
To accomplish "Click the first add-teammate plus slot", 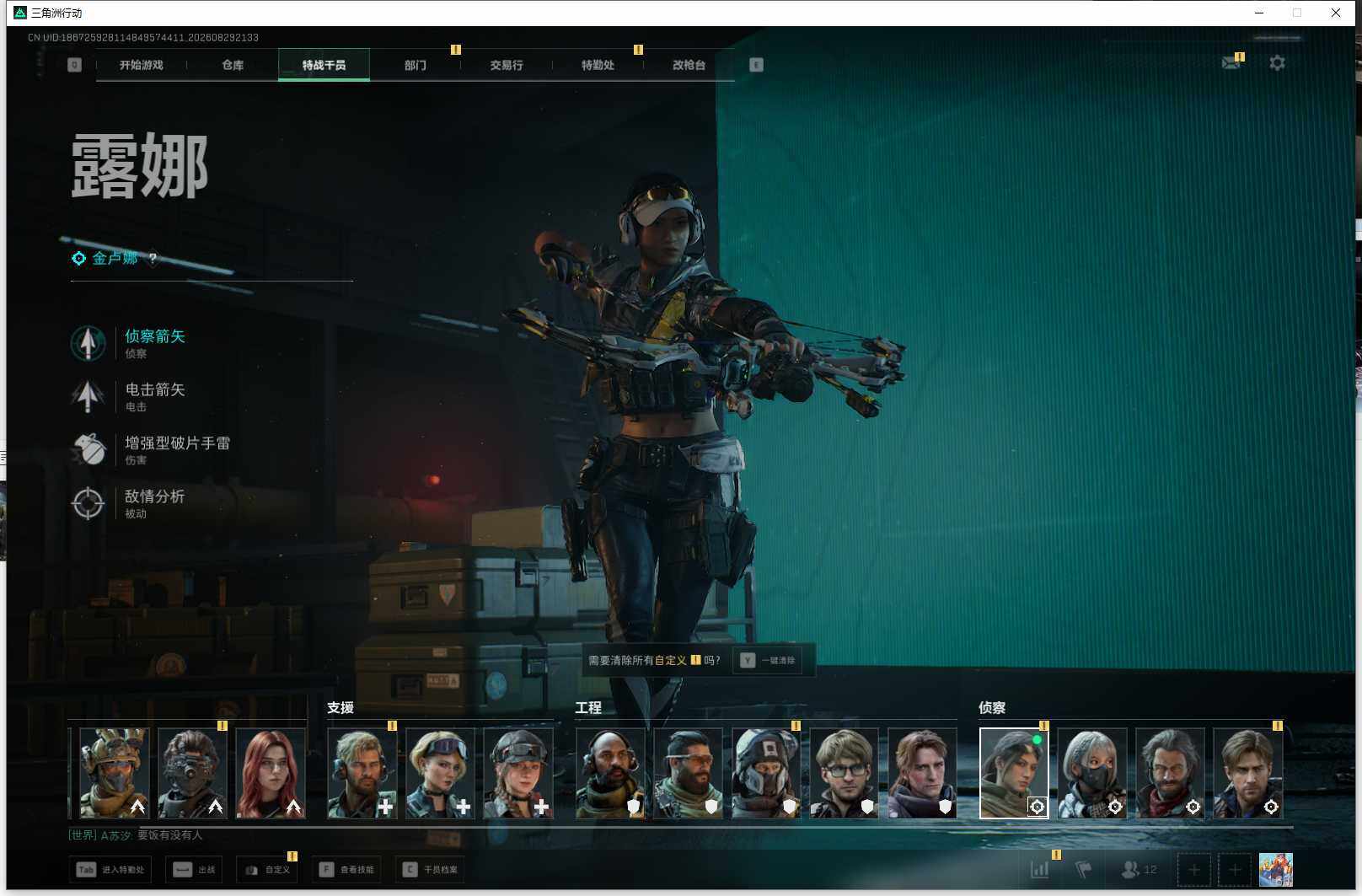I will click(x=1193, y=869).
